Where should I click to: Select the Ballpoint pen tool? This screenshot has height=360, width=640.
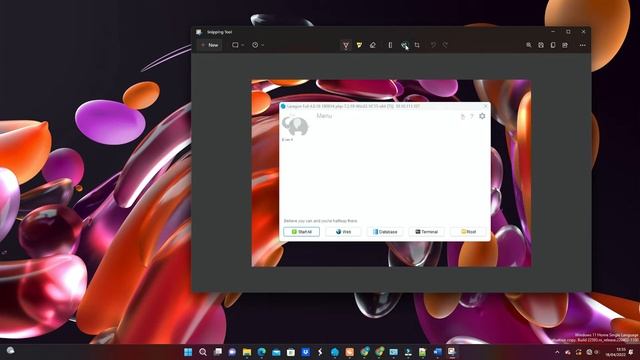click(x=346, y=45)
